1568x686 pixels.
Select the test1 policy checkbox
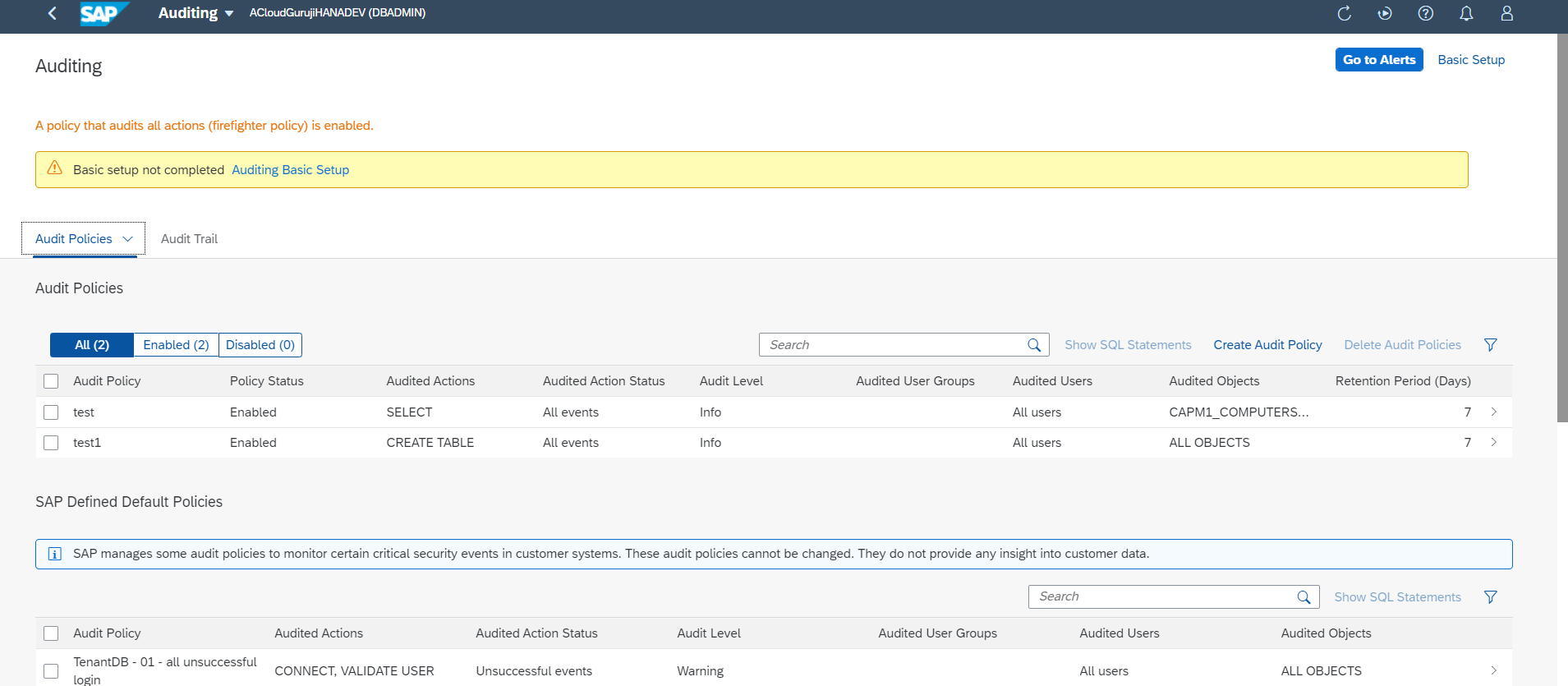[51, 443]
